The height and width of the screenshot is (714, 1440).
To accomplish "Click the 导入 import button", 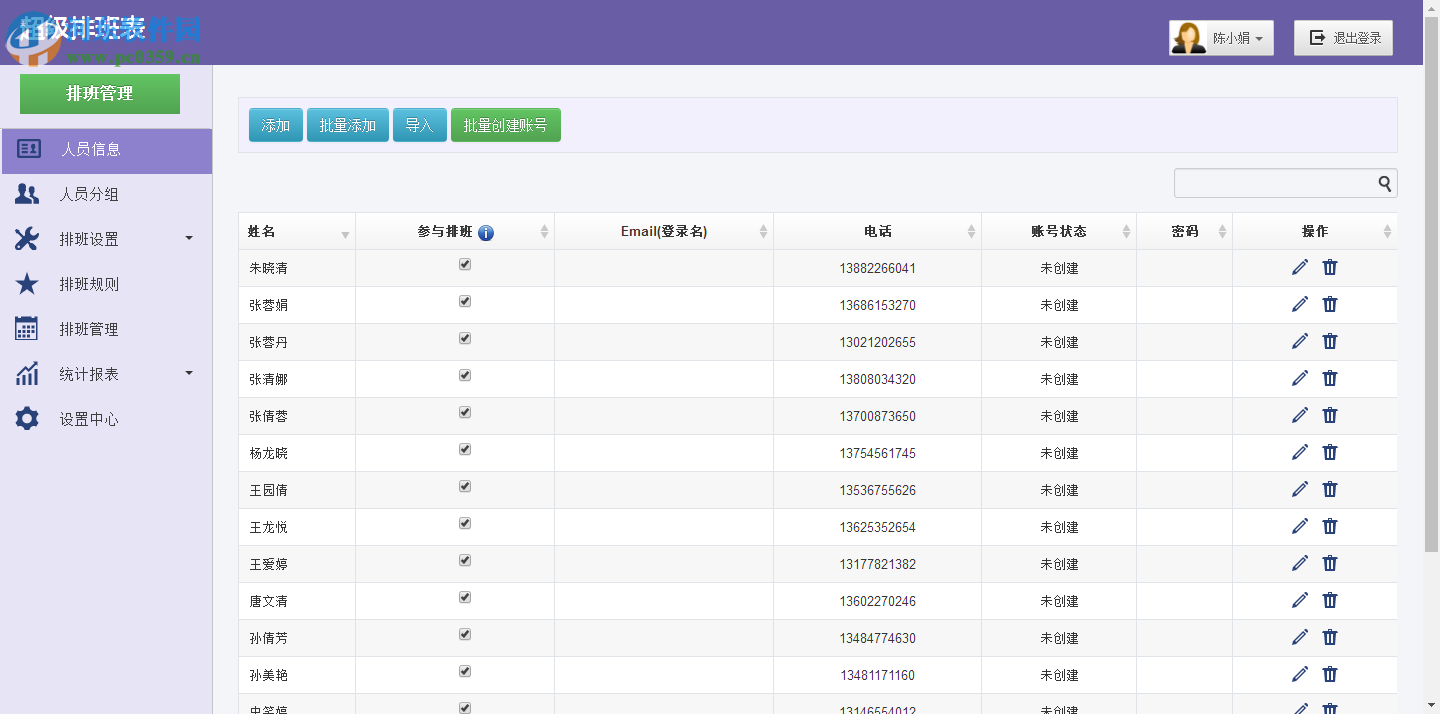I will click(x=419, y=124).
